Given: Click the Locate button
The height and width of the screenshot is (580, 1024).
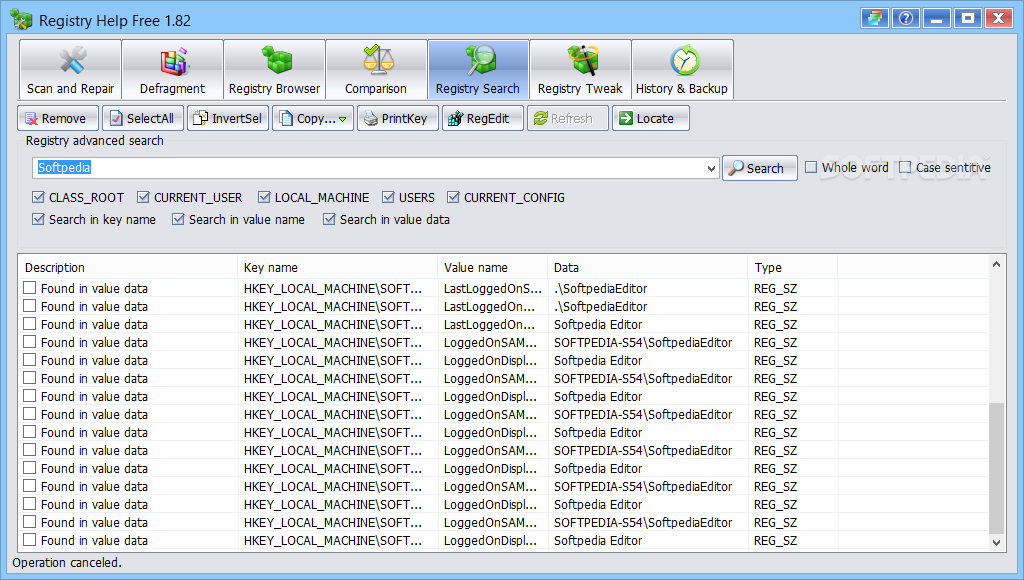Looking at the screenshot, I should pyautogui.click(x=650, y=118).
